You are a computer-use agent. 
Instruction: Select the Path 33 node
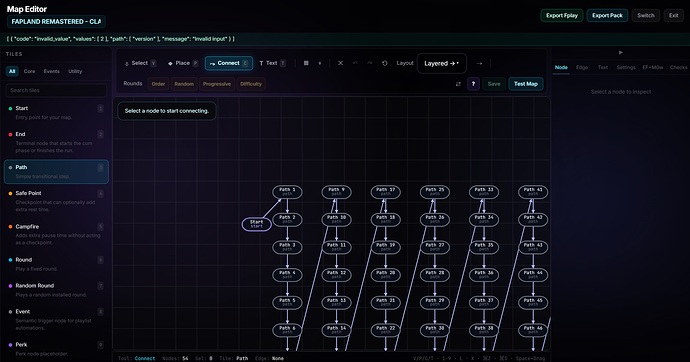pyautogui.click(x=484, y=192)
